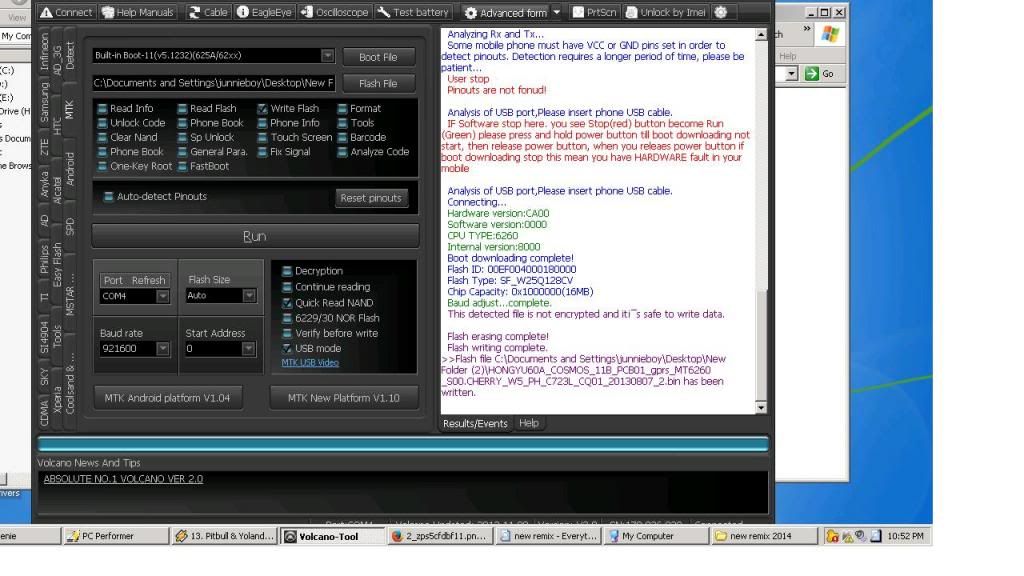Select the Write Flash radio option
This screenshot has width=1024, height=576.
click(262, 109)
